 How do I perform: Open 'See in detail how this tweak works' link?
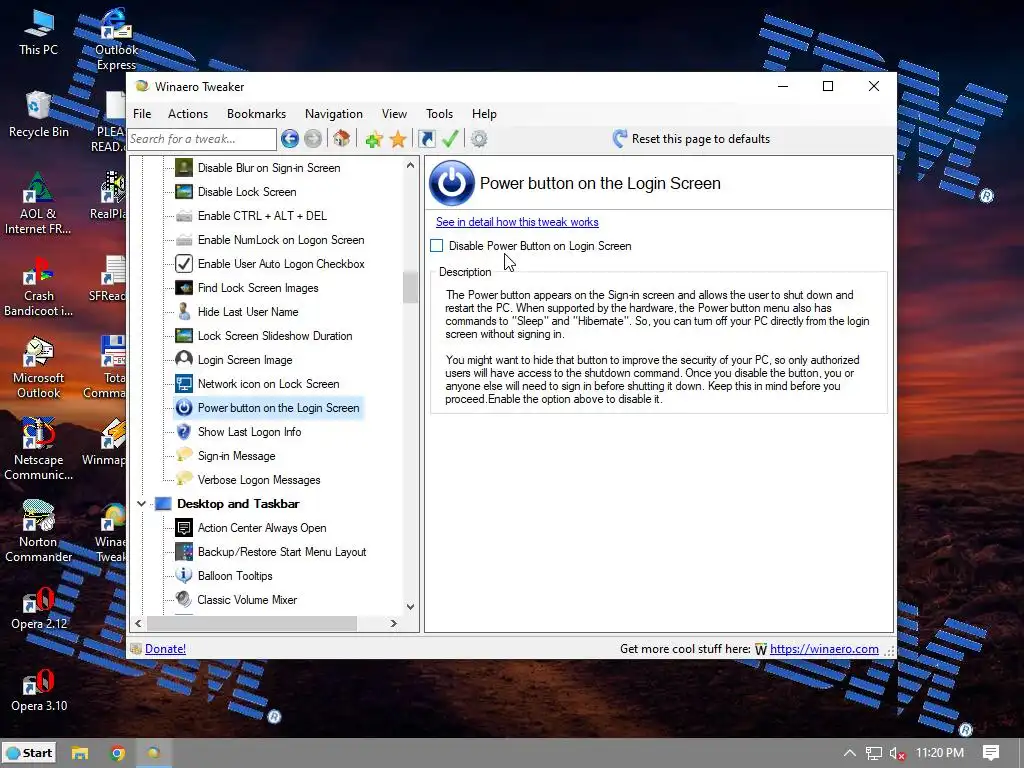click(x=517, y=222)
